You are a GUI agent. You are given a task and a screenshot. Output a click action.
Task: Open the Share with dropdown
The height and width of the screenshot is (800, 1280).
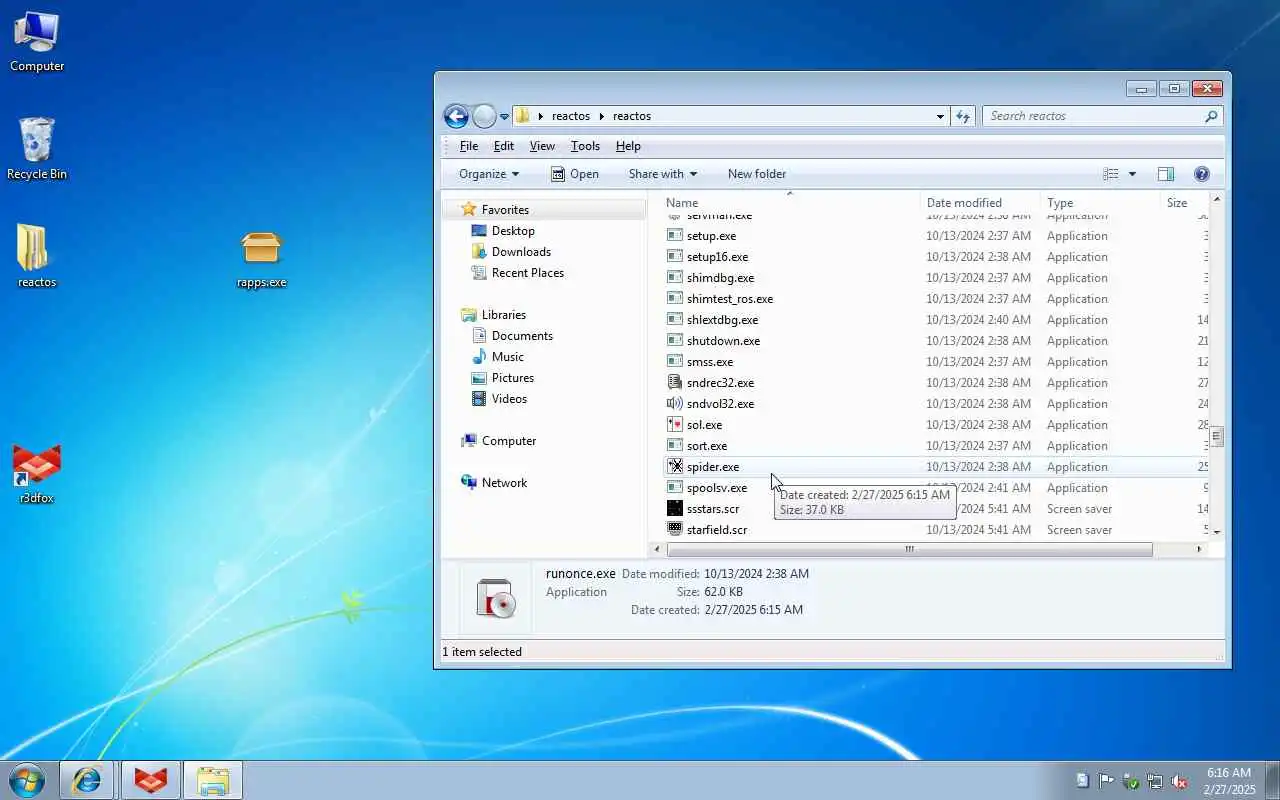click(x=662, y=174)
